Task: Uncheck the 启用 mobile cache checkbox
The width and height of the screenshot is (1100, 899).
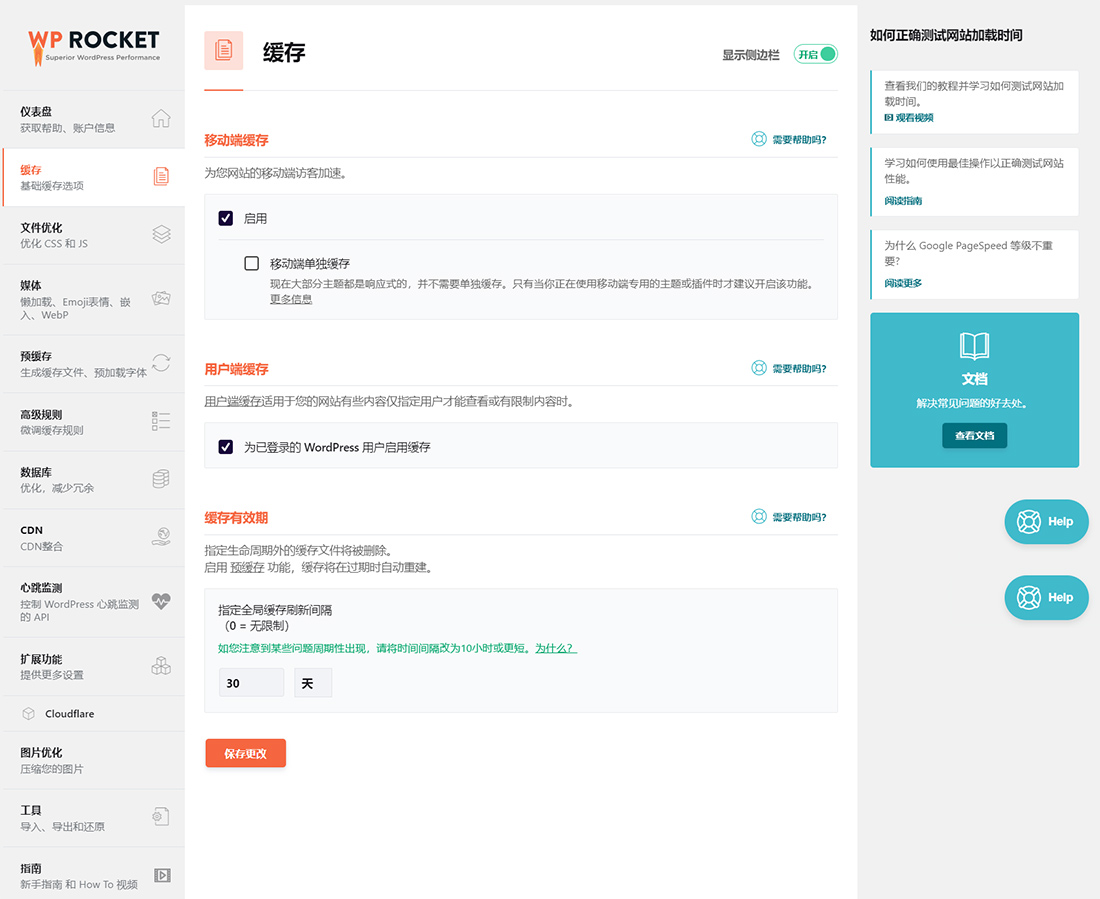Action: (226, 218)
